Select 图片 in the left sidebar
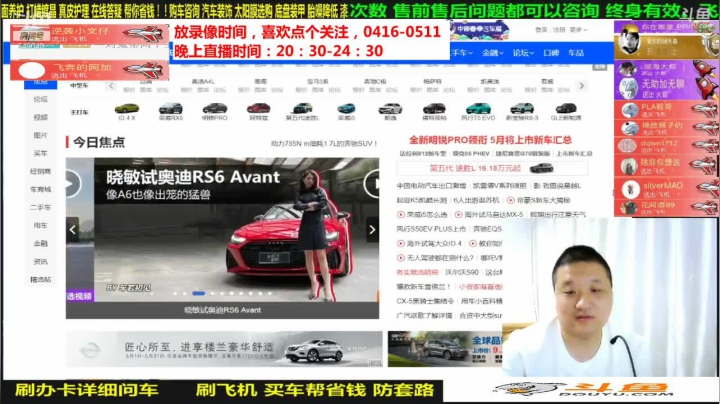The height and width of the screenshot is (404, 720). (x=40, y=135)
